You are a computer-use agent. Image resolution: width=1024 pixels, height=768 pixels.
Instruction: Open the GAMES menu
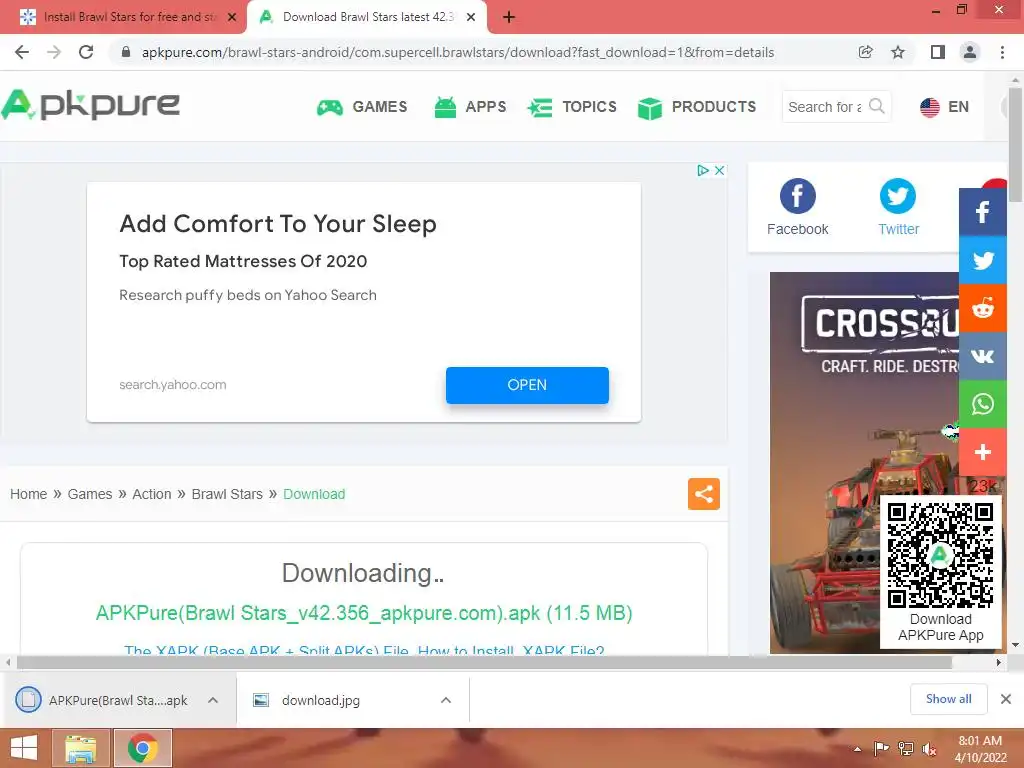tap(362, 107)
